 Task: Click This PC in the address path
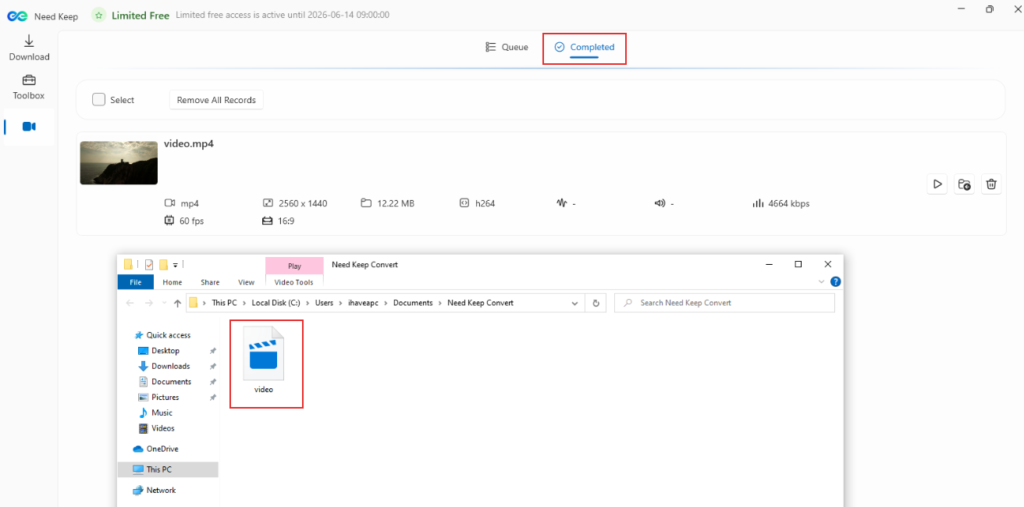(226, 303)
